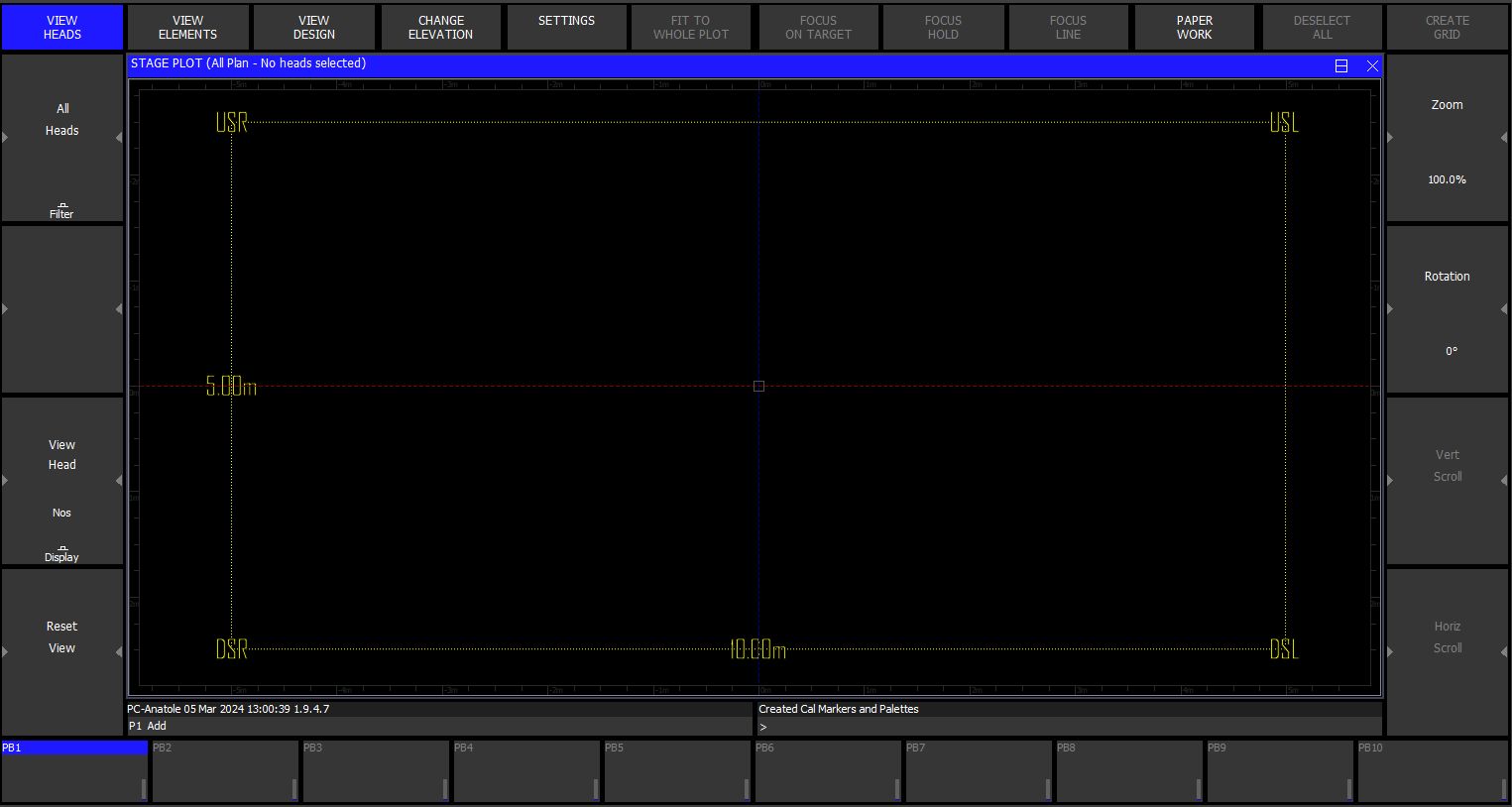Viewport: 1512px width, 807px height.
Task: Open the View Head Nos Display option
Action: 62,482
